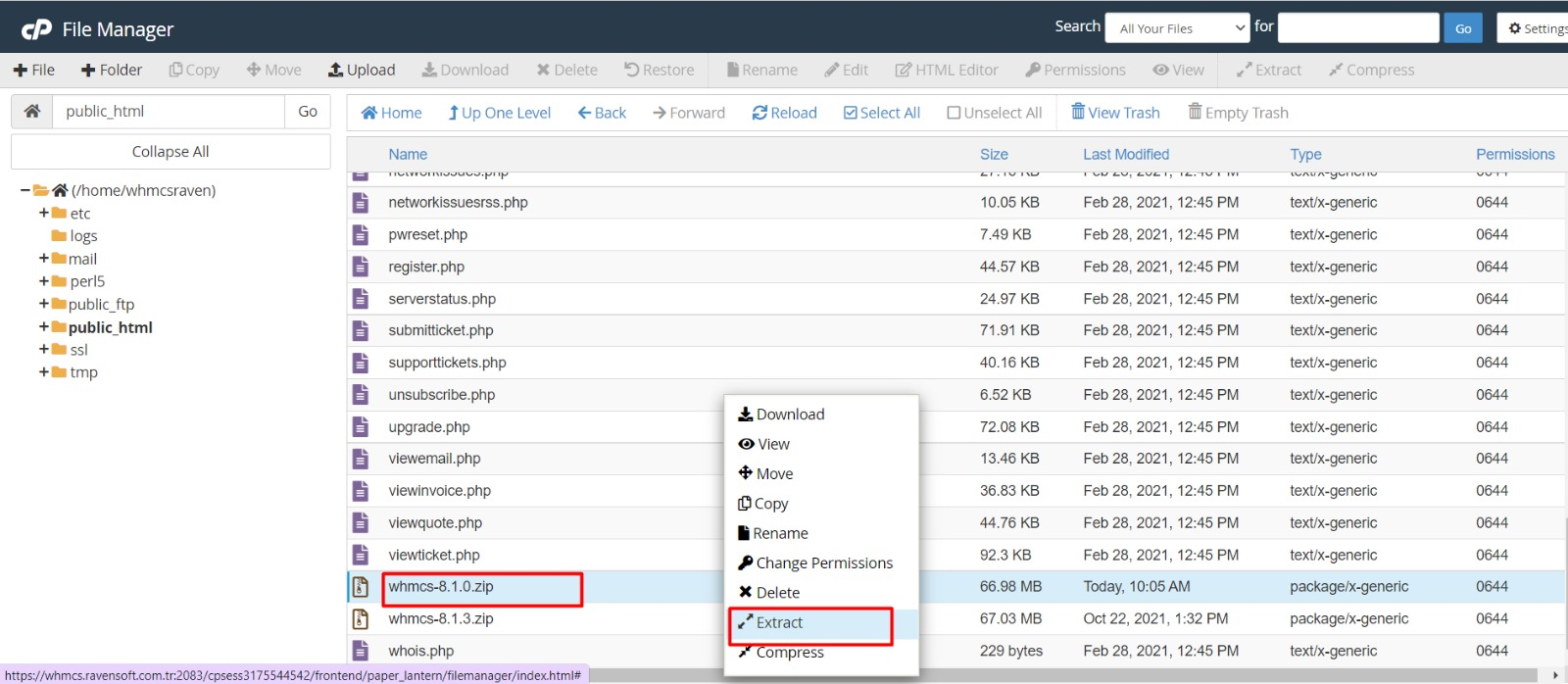Collapse the /home/whmcsraven root node
Image resolution: width=1568 pixels, height=684 pixels.
pyautogui.click(x=24, y=190)
